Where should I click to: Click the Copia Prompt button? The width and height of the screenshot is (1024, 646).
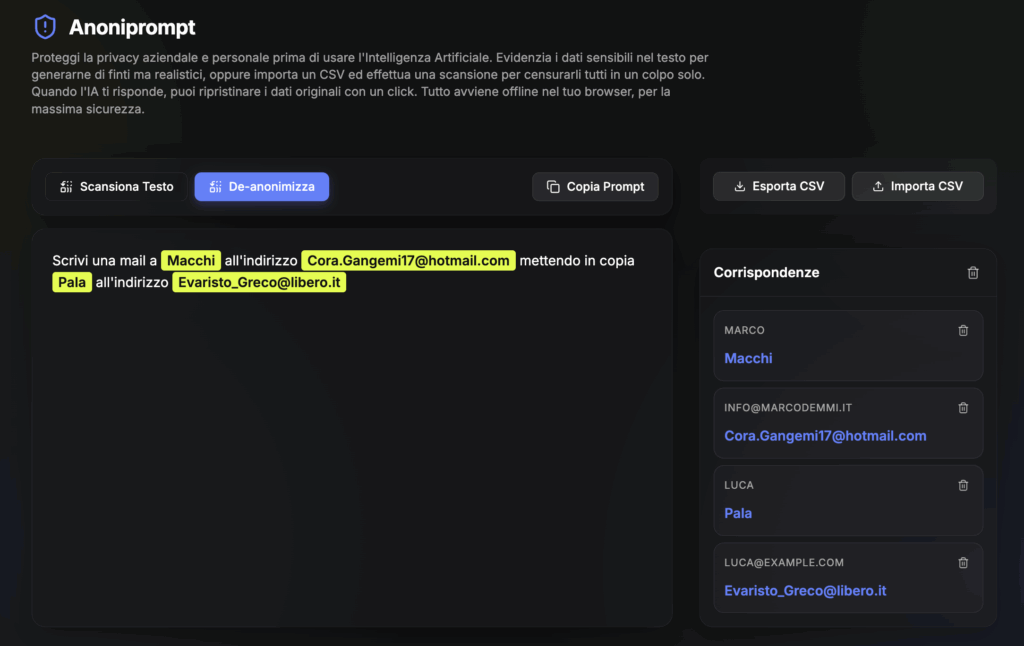coord(595,187)
